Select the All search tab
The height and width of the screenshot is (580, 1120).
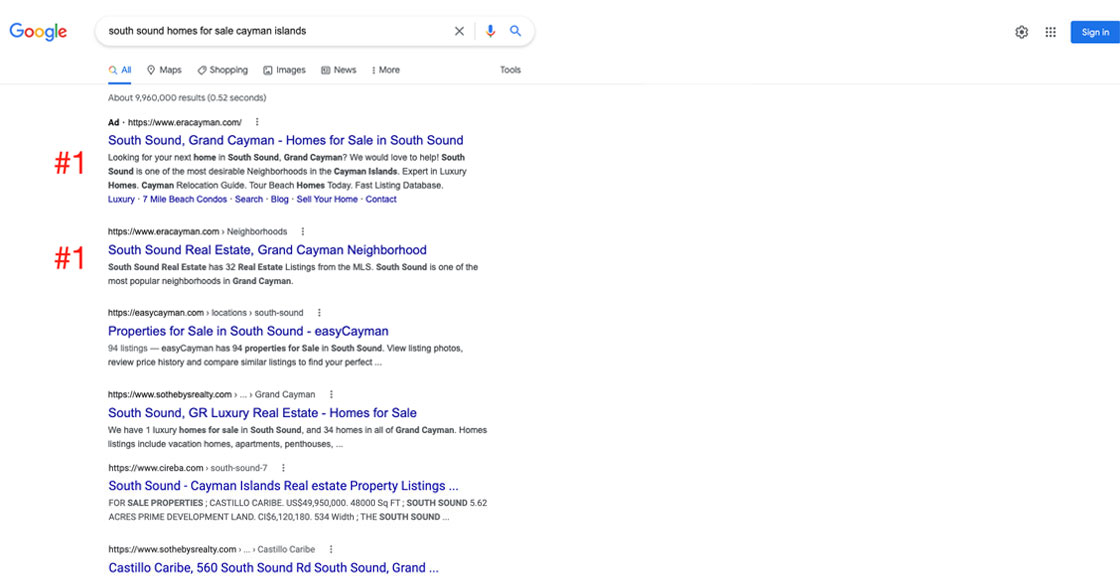(x=120, y=70)
